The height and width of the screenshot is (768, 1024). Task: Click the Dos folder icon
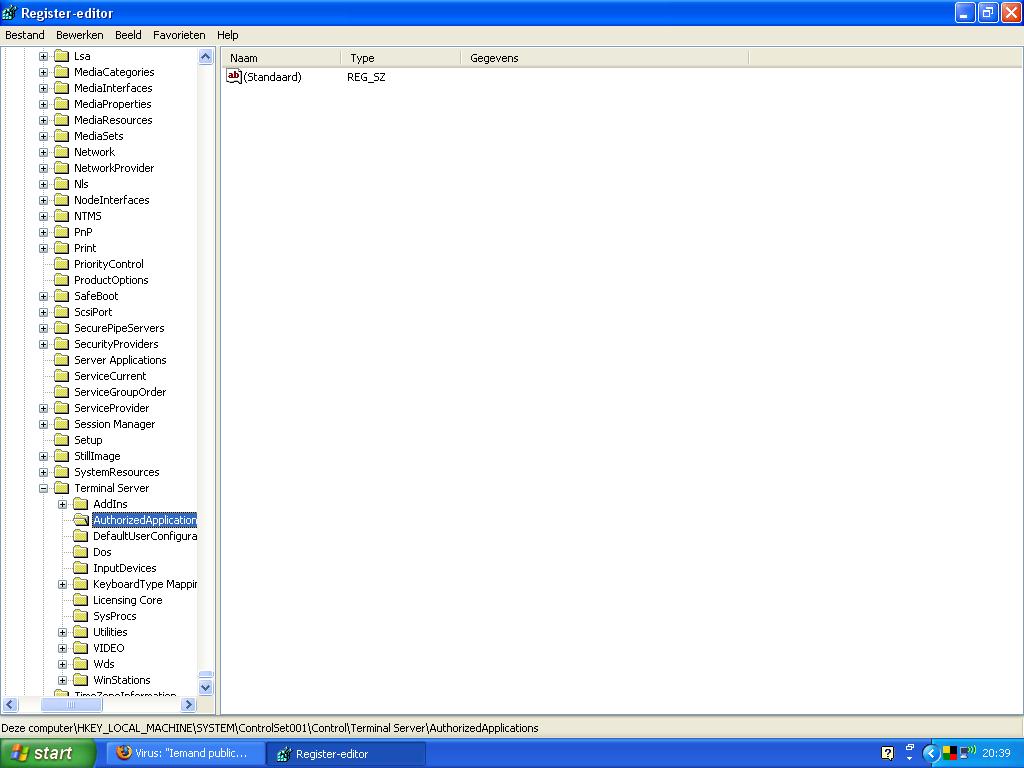[80, 552]
